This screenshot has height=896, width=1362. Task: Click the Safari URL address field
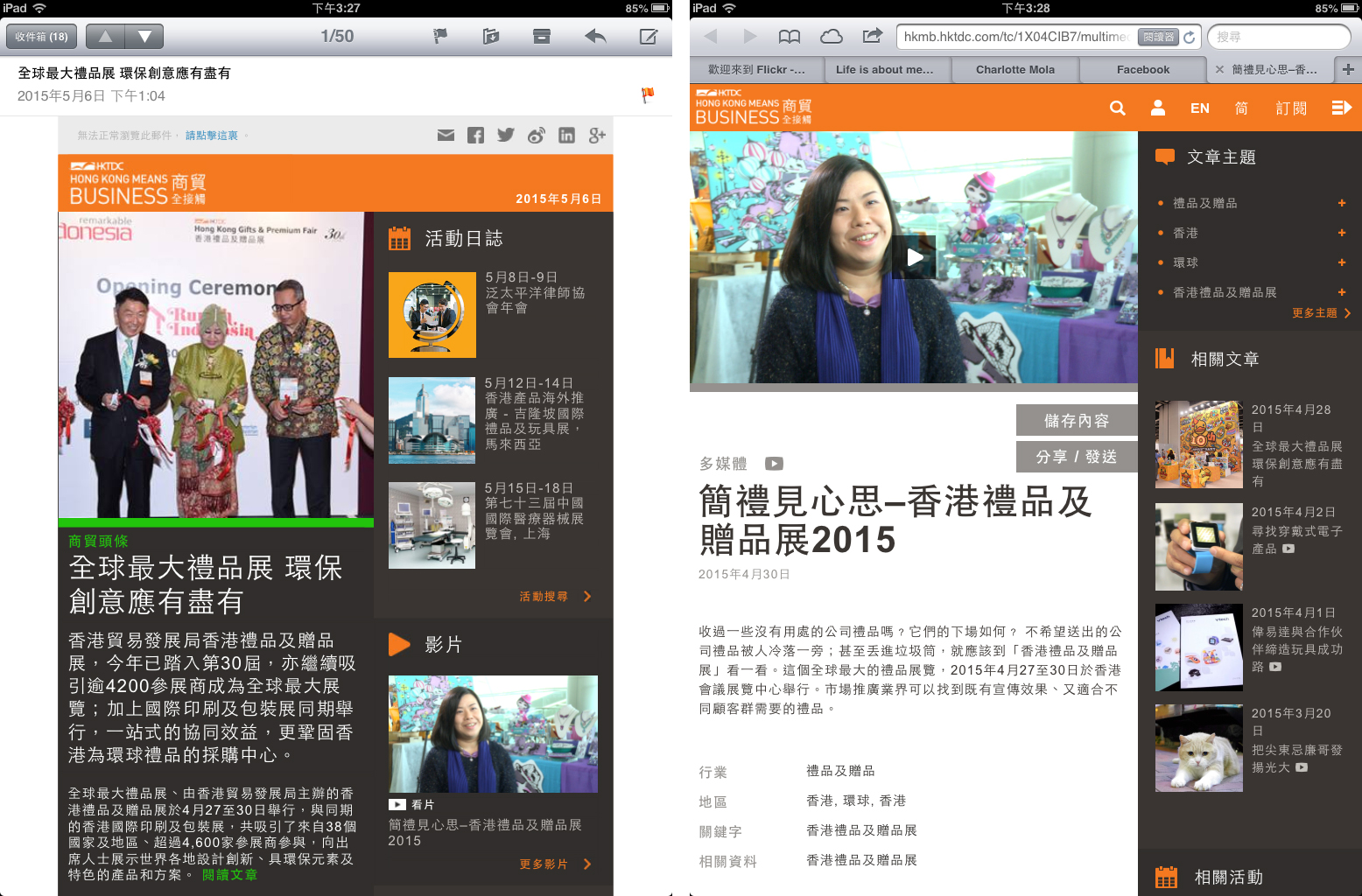pos(1015,37)
